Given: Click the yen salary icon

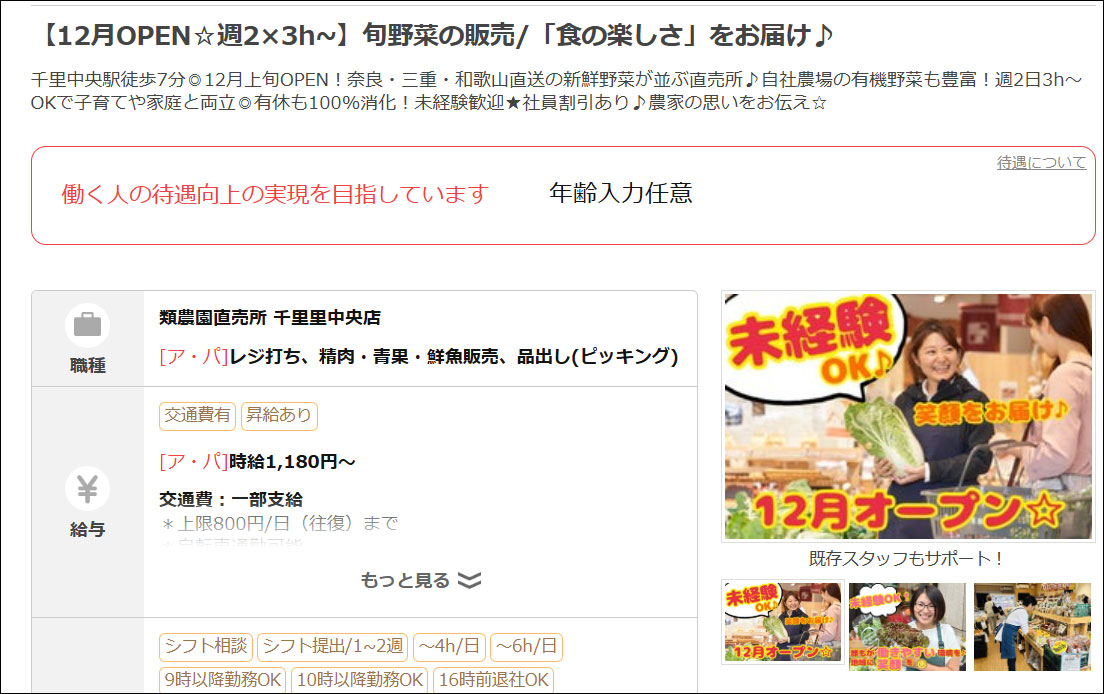Looking at the screenshot, I should pyautogui.click(x=87, y=488).
